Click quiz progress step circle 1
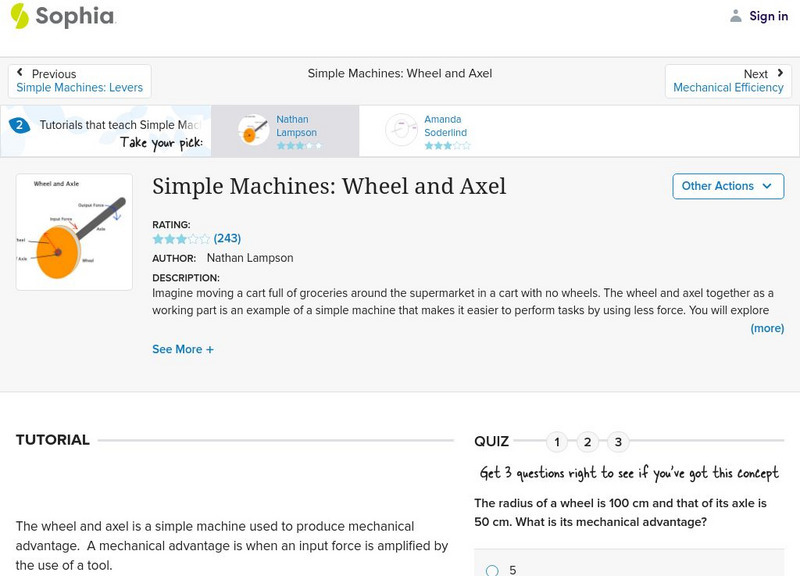This screenshot has width=800, height=576. (557, 440)
